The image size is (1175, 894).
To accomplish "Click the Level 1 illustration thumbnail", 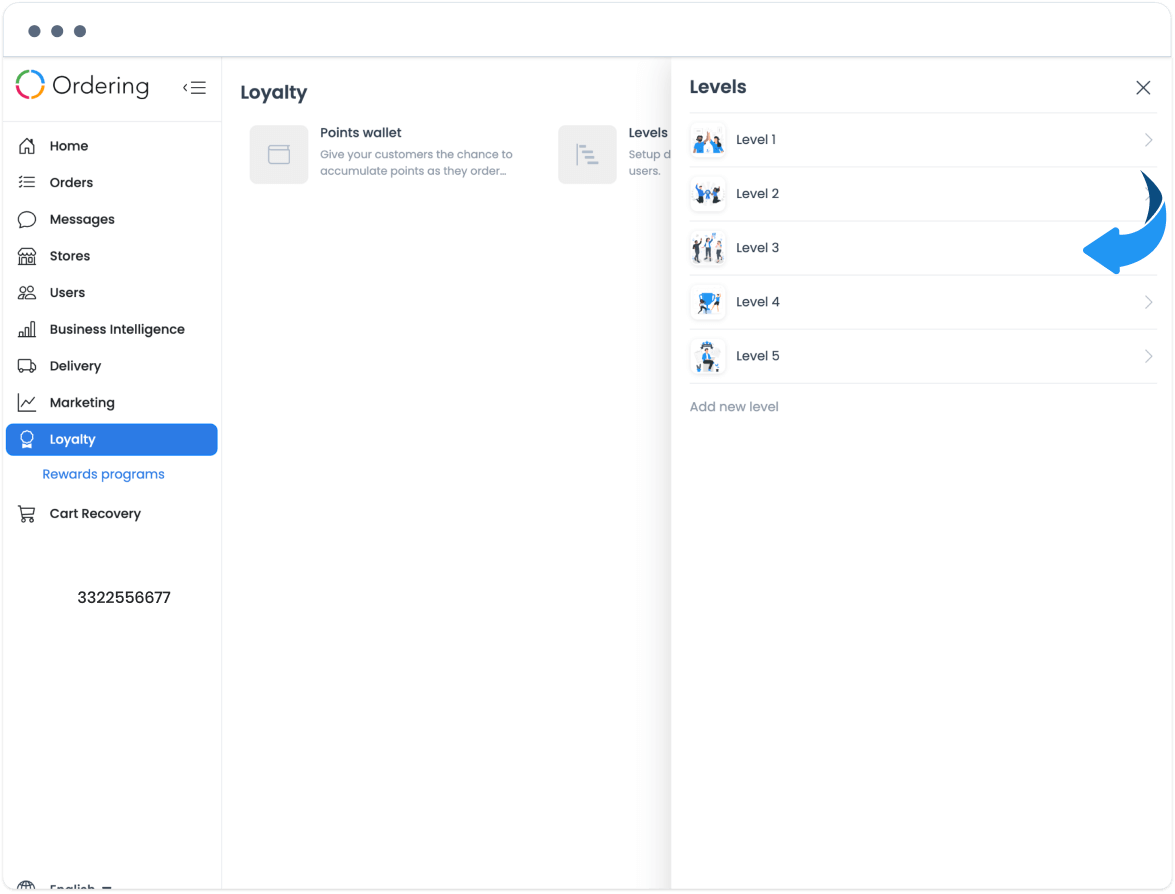I will [x=707, y=140].
